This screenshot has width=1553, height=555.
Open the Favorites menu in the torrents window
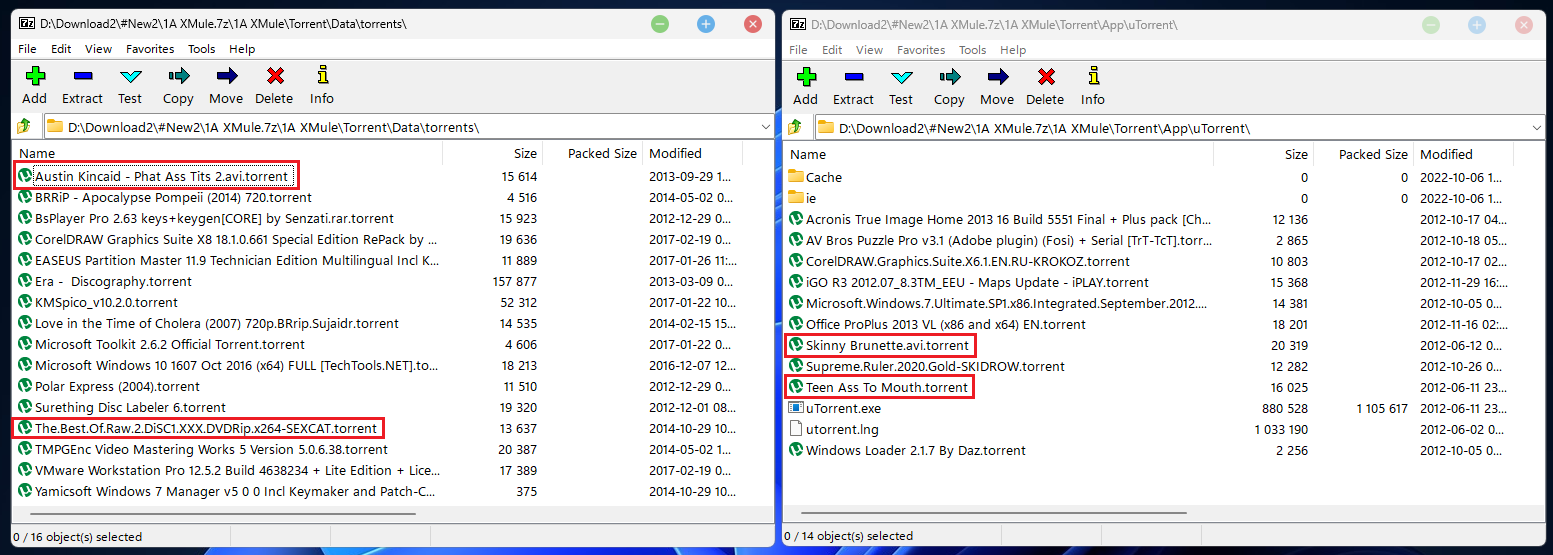pos(150,48)
